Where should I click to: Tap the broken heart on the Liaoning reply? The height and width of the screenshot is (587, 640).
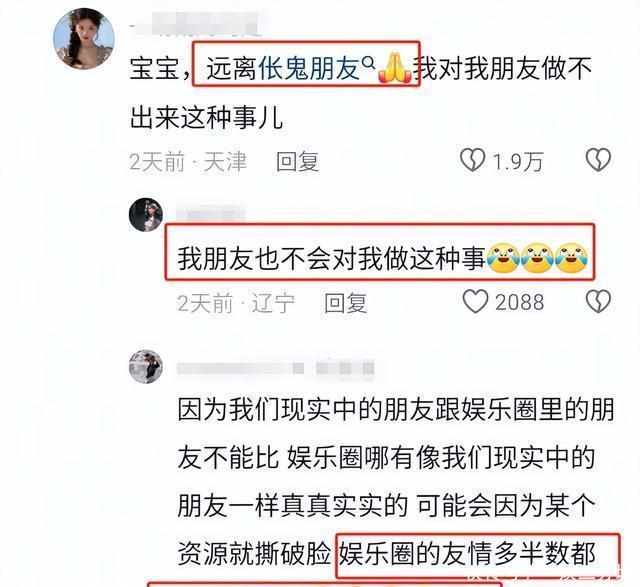coord(598,301)
